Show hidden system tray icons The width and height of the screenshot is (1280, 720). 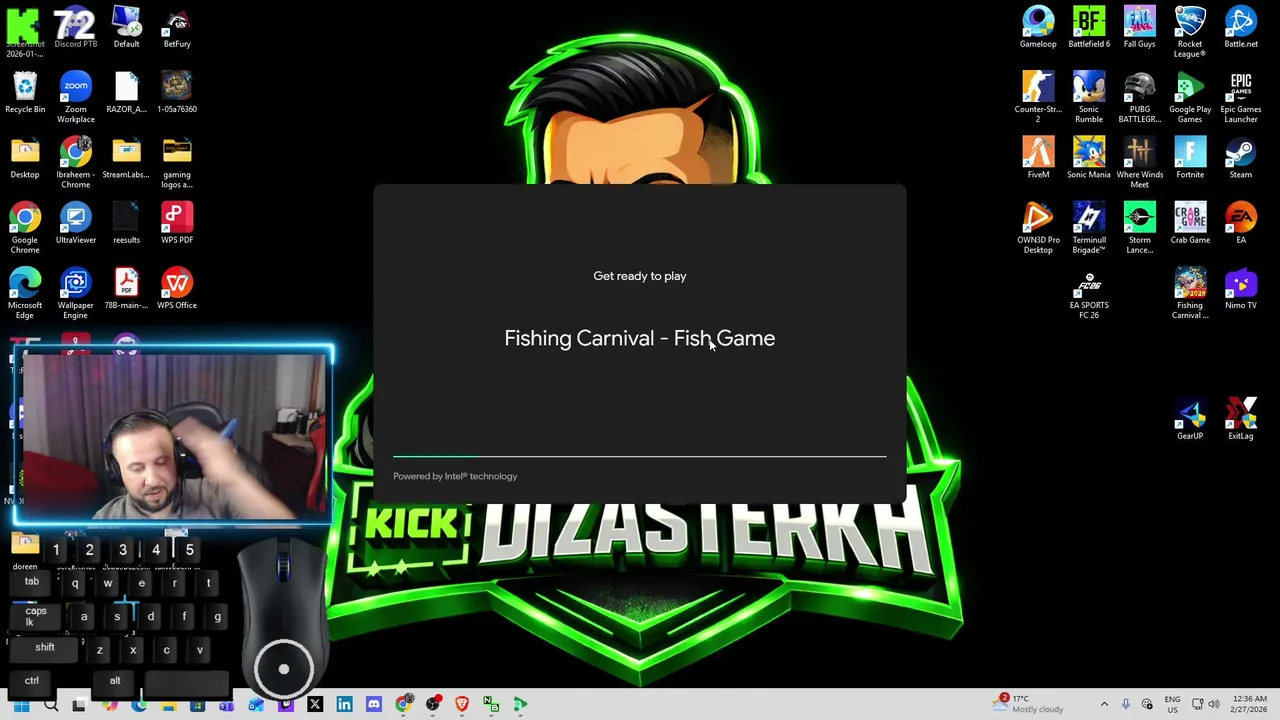click(1104, 704)
